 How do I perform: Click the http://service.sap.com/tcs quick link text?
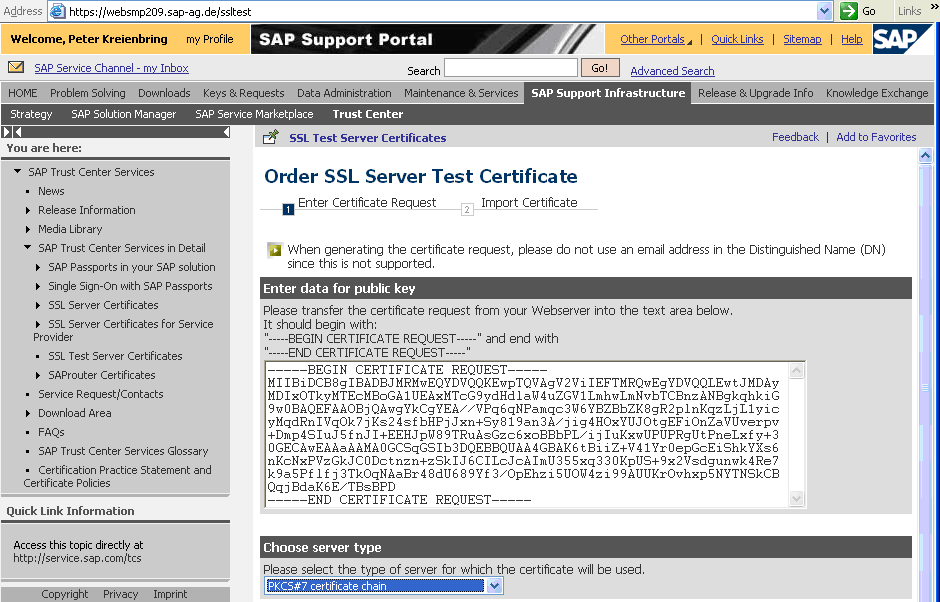(77, 558)
